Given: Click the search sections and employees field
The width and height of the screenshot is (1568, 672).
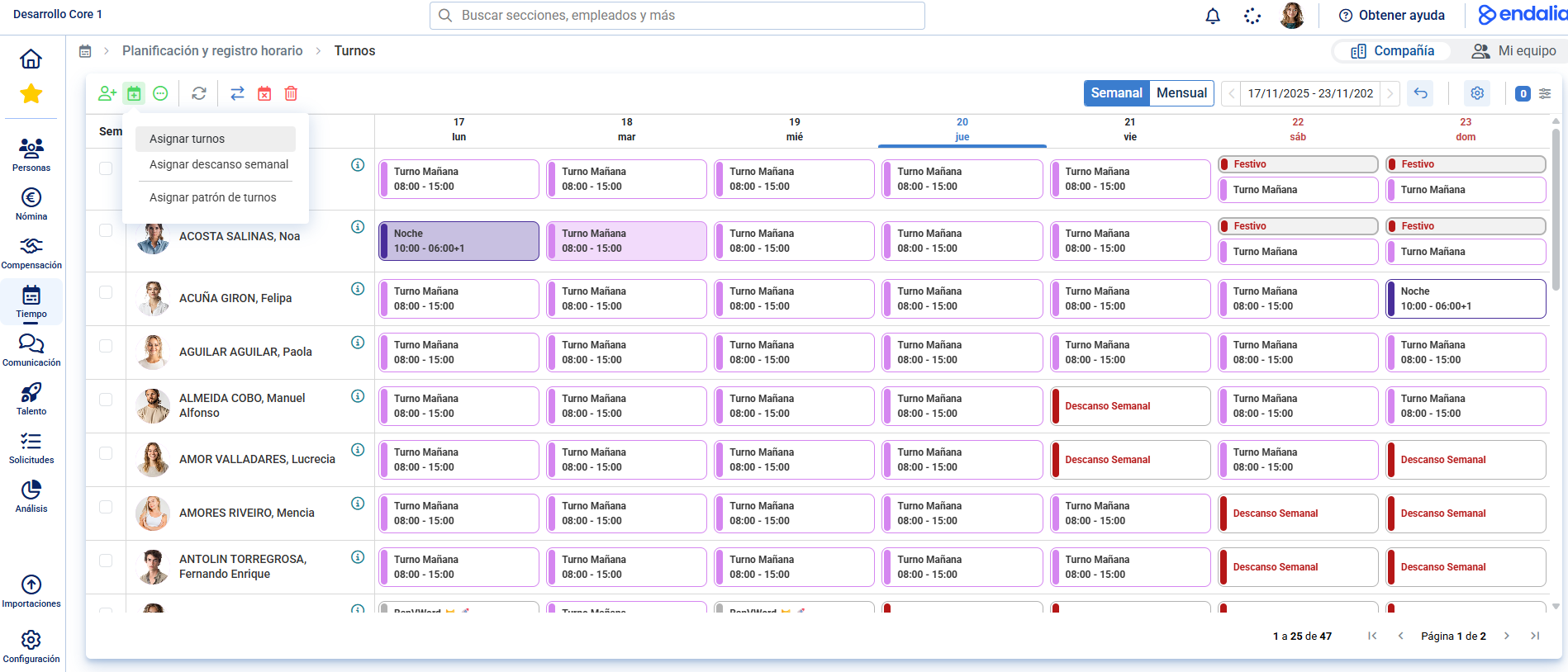Looking at the screenshot, I should click(x=677, y=16).
